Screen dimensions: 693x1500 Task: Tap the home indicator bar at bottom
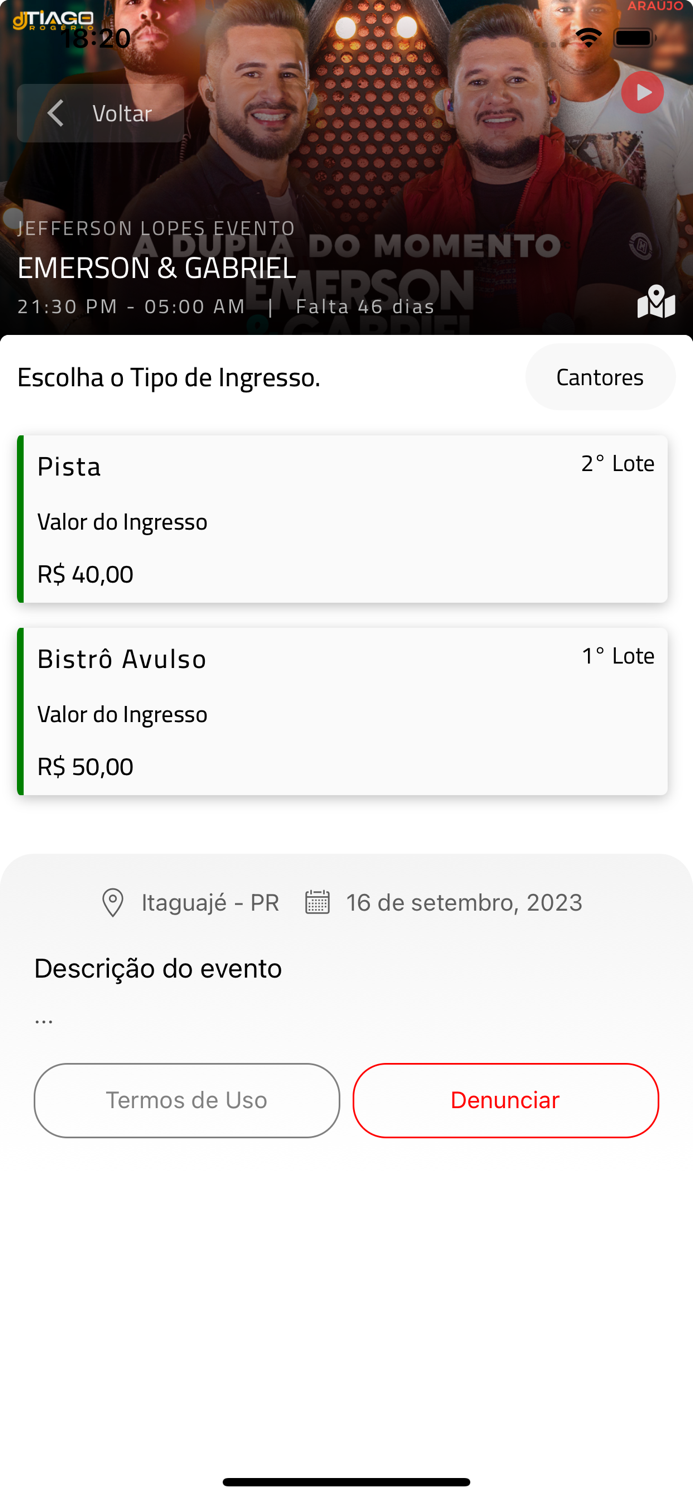[346, 1482]
